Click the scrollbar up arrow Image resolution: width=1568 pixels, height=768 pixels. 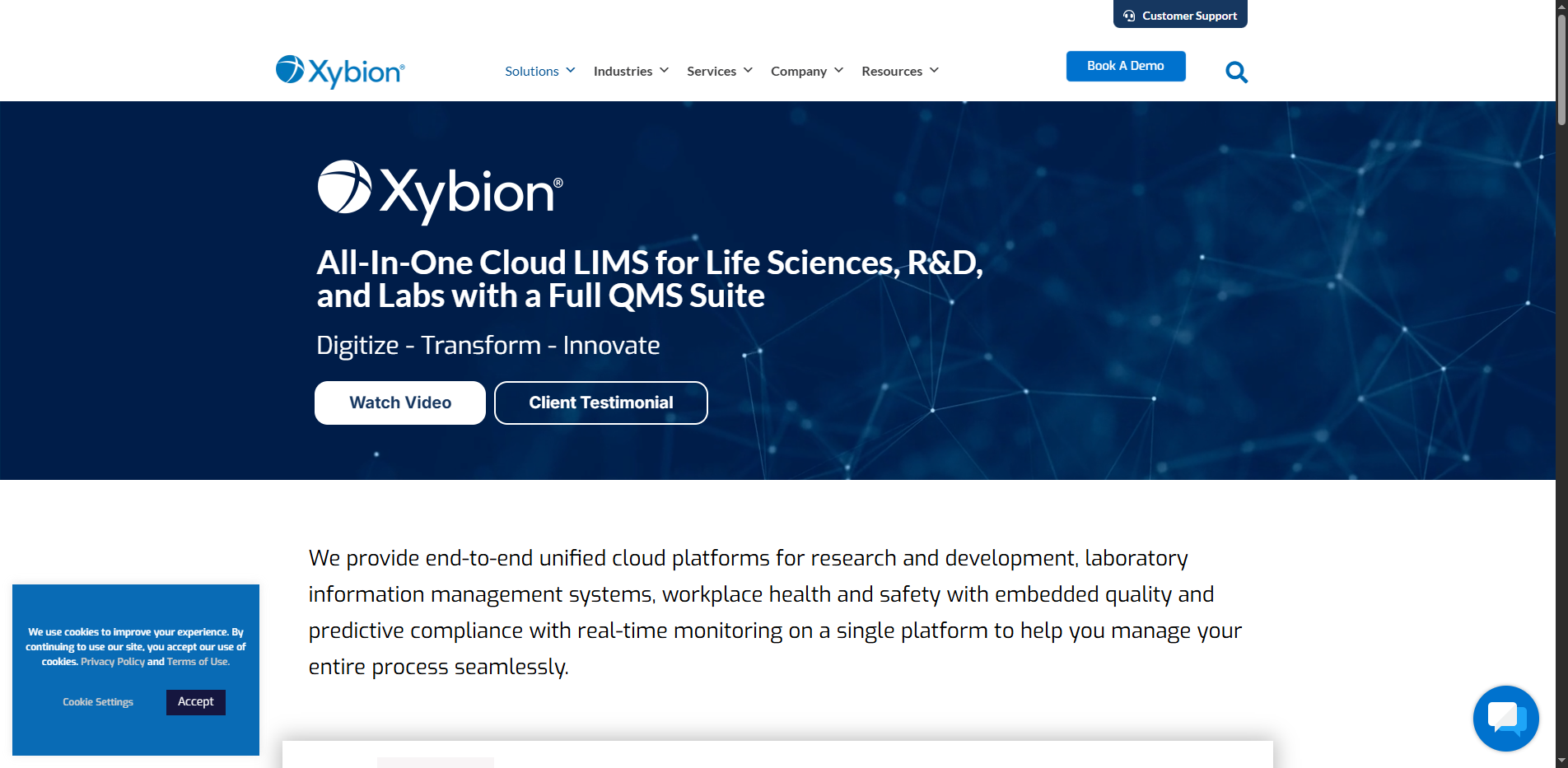pos(1561,6)
